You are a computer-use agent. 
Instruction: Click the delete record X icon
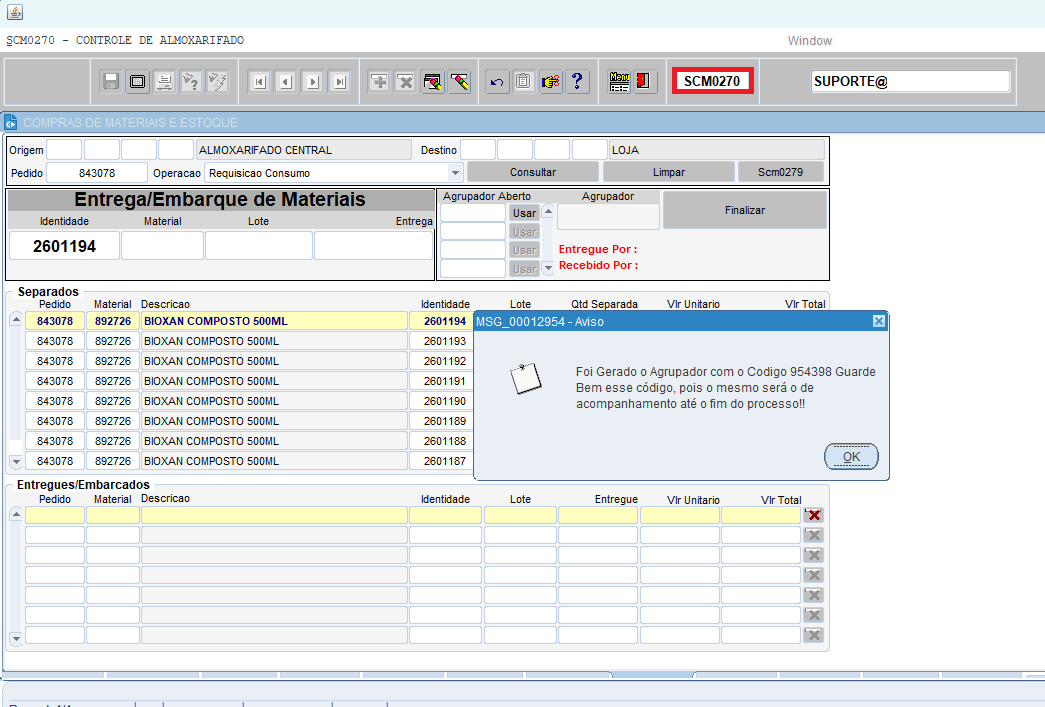click(405, 82)
